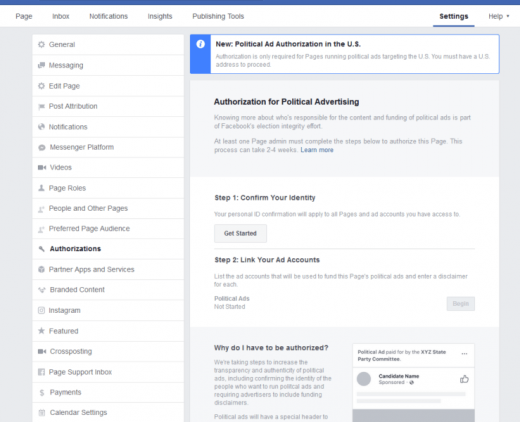520x422 pixels.
Task: Click the Instagram logo icon
Action: (41, 310)
